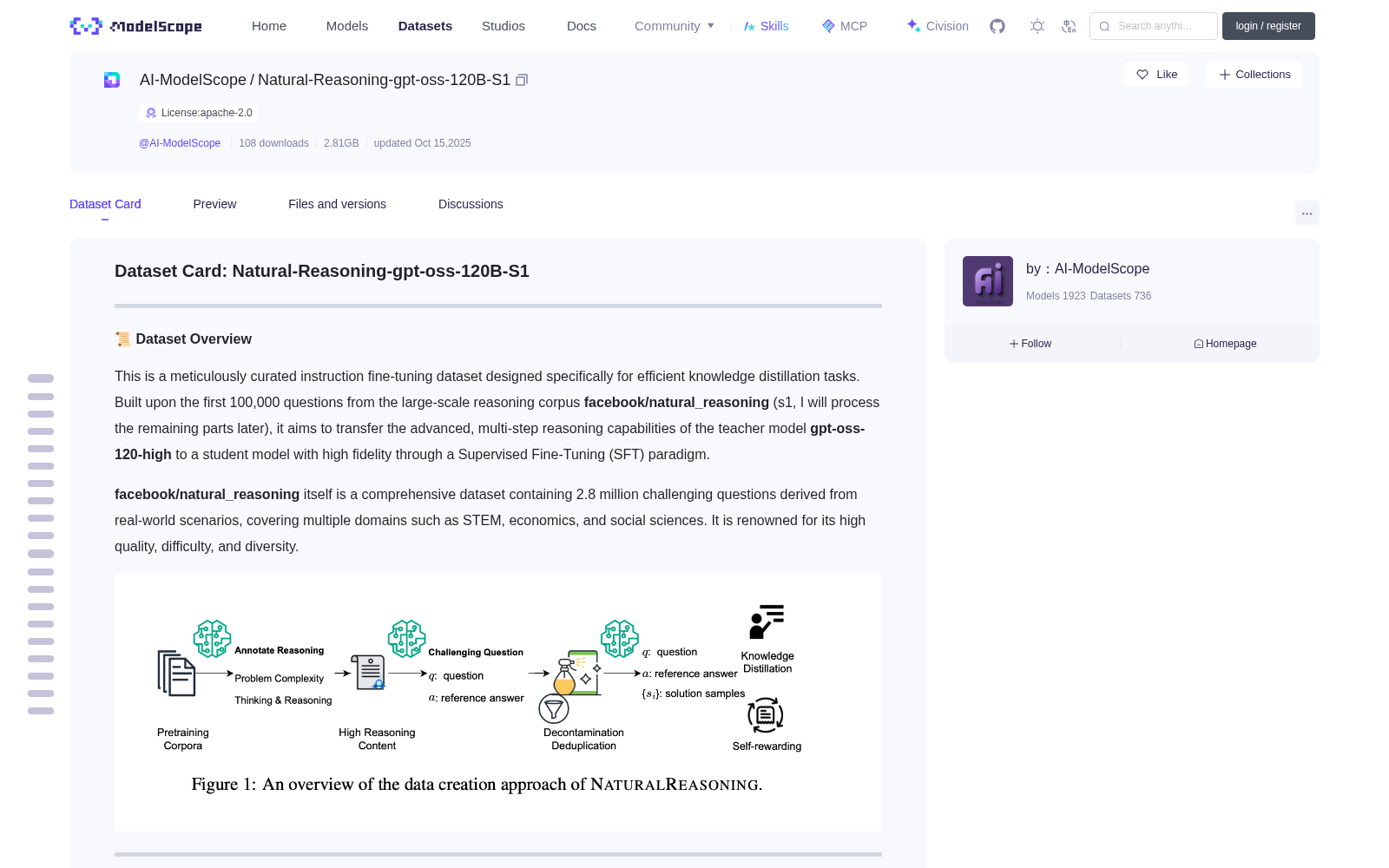Open the Studios section
1389x868 pixels.
504,26
